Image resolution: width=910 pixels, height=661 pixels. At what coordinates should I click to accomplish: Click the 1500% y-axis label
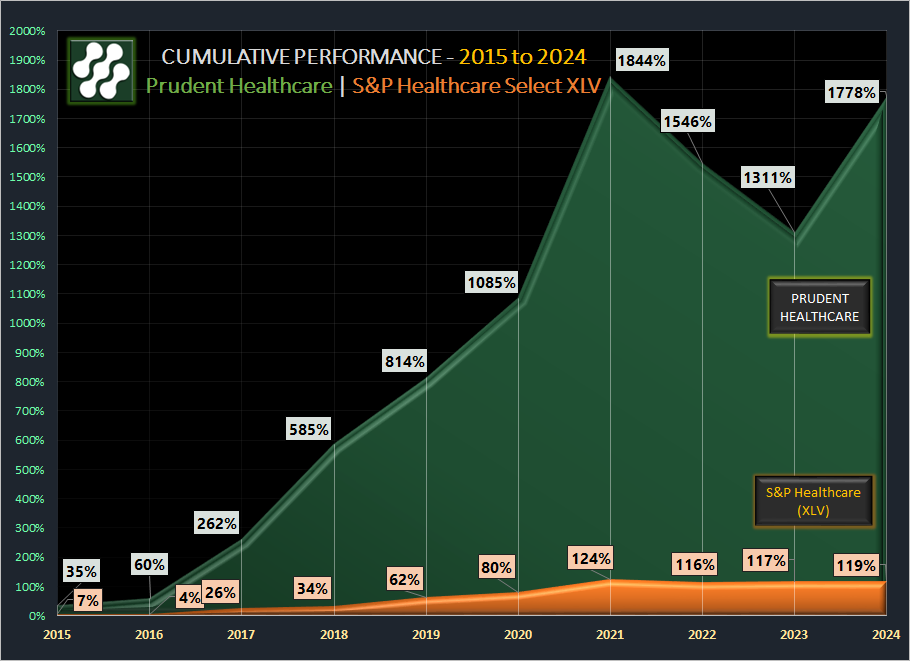point(27,177)
